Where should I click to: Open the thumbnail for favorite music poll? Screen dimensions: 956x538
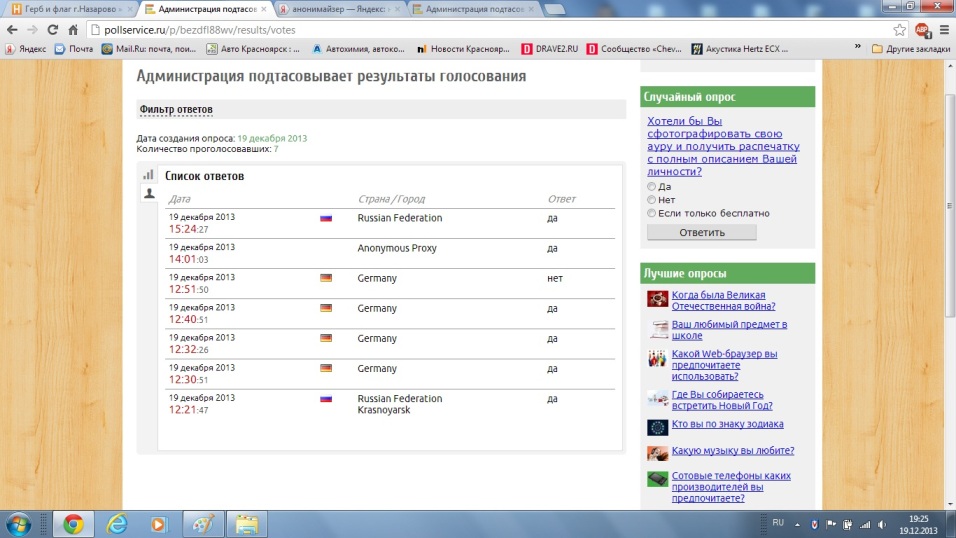click(657, 453)
